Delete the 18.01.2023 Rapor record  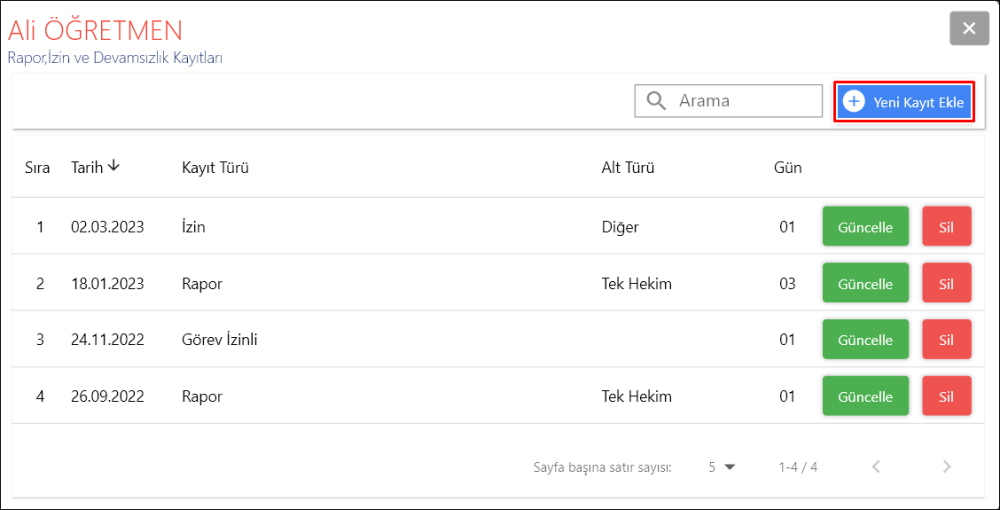[x=946, y=284]
